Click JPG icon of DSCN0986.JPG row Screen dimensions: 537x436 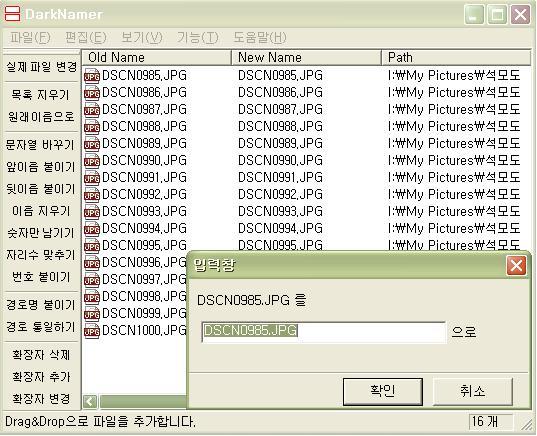tap(92, 93)
